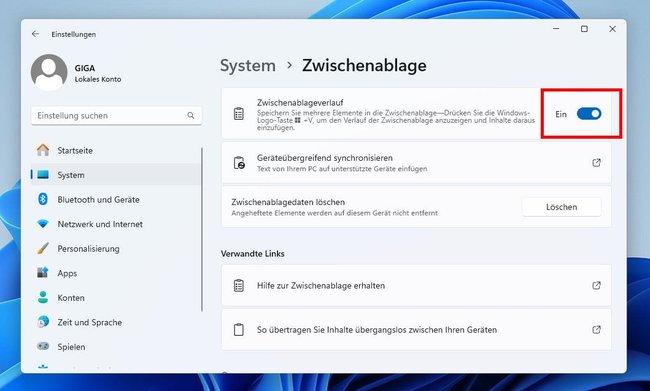650x391 pixels.
Task: Click the Zwischenablagedaten löschen label
Action: 288,202
